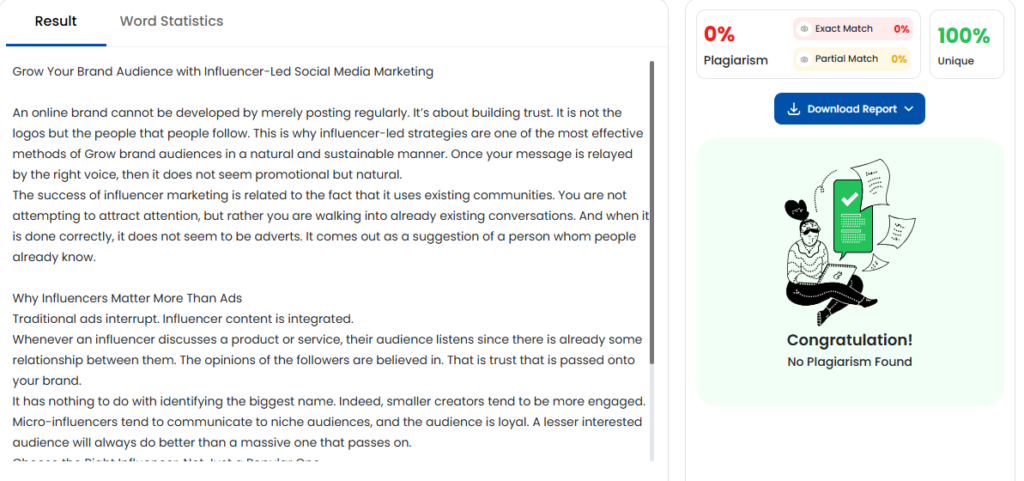Click the Why Influencers Matter More Than Ads heading
The height and width of the screenshot is (481, 1024).
127,298
